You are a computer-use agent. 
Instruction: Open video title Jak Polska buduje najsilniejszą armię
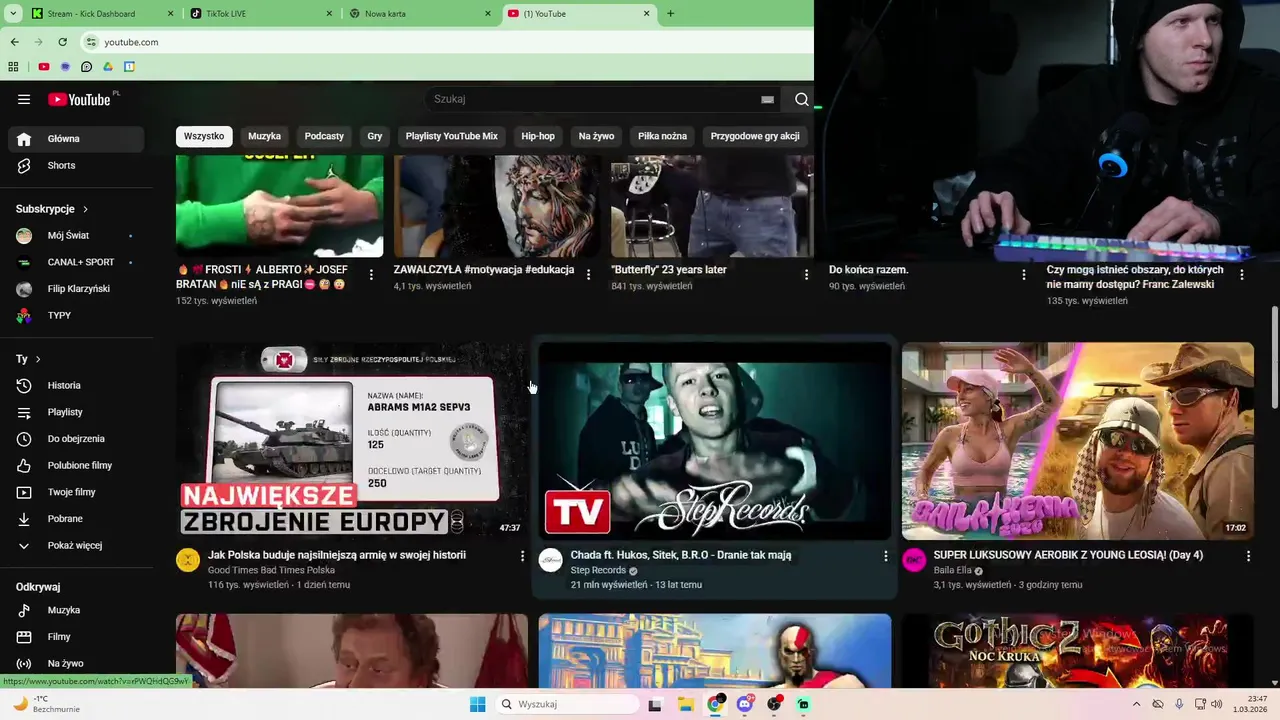[x=337, y=555]
